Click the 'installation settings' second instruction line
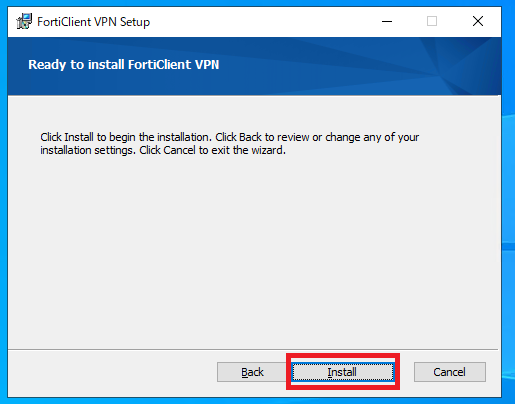515x404 pixels. click(x=163, y=150)
